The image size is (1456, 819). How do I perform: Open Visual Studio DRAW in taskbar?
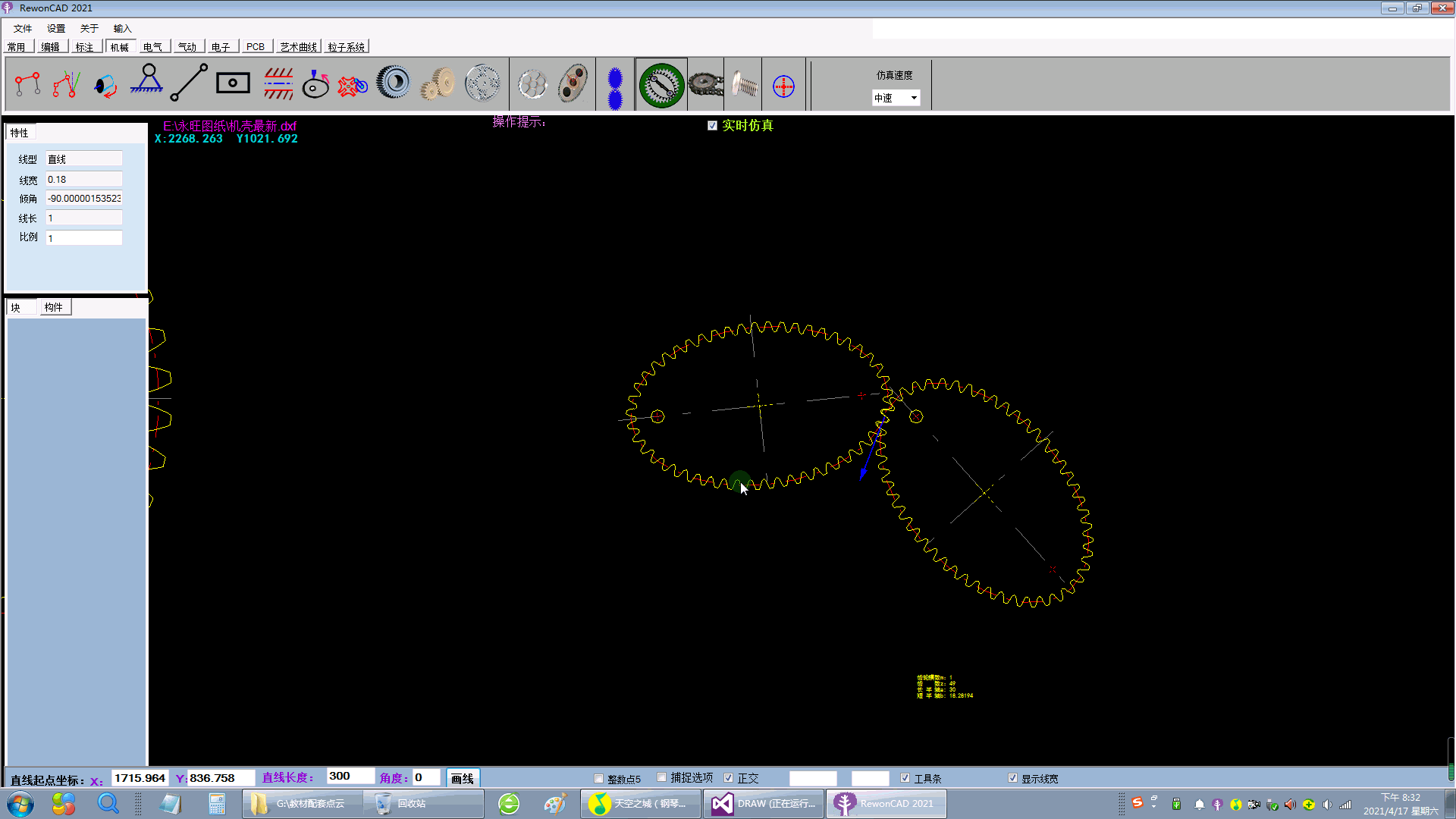pos(764,804)
